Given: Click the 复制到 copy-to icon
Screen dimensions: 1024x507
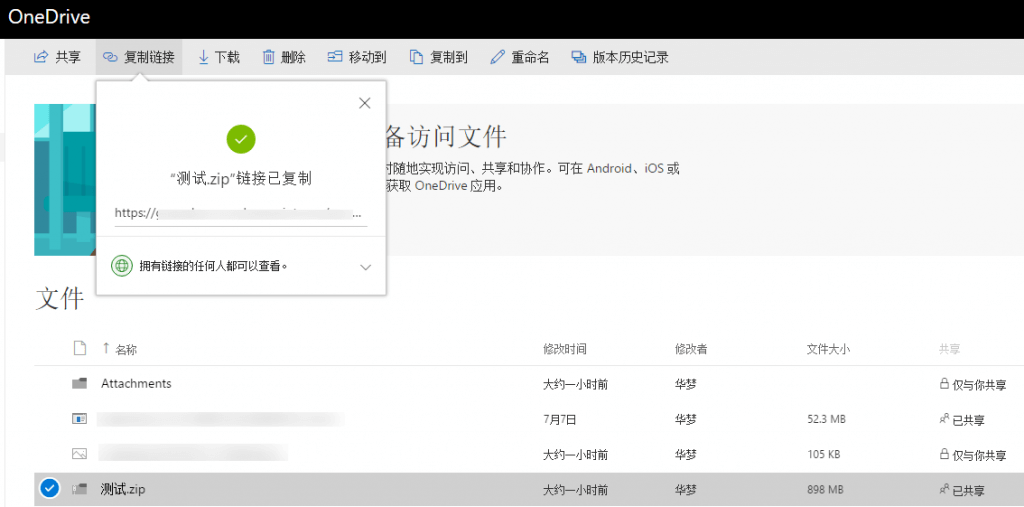Looking at the screenshot, I should [416, 57].
